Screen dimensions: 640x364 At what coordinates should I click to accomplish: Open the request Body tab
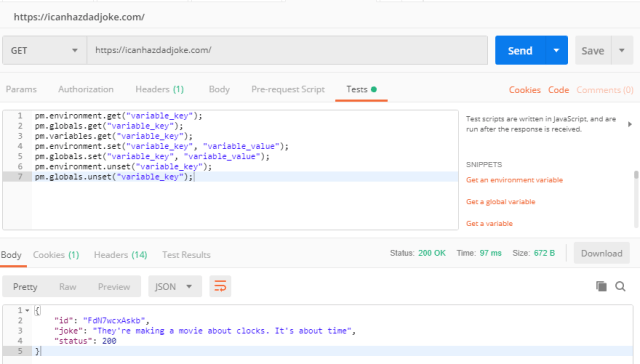coord(219,89)
